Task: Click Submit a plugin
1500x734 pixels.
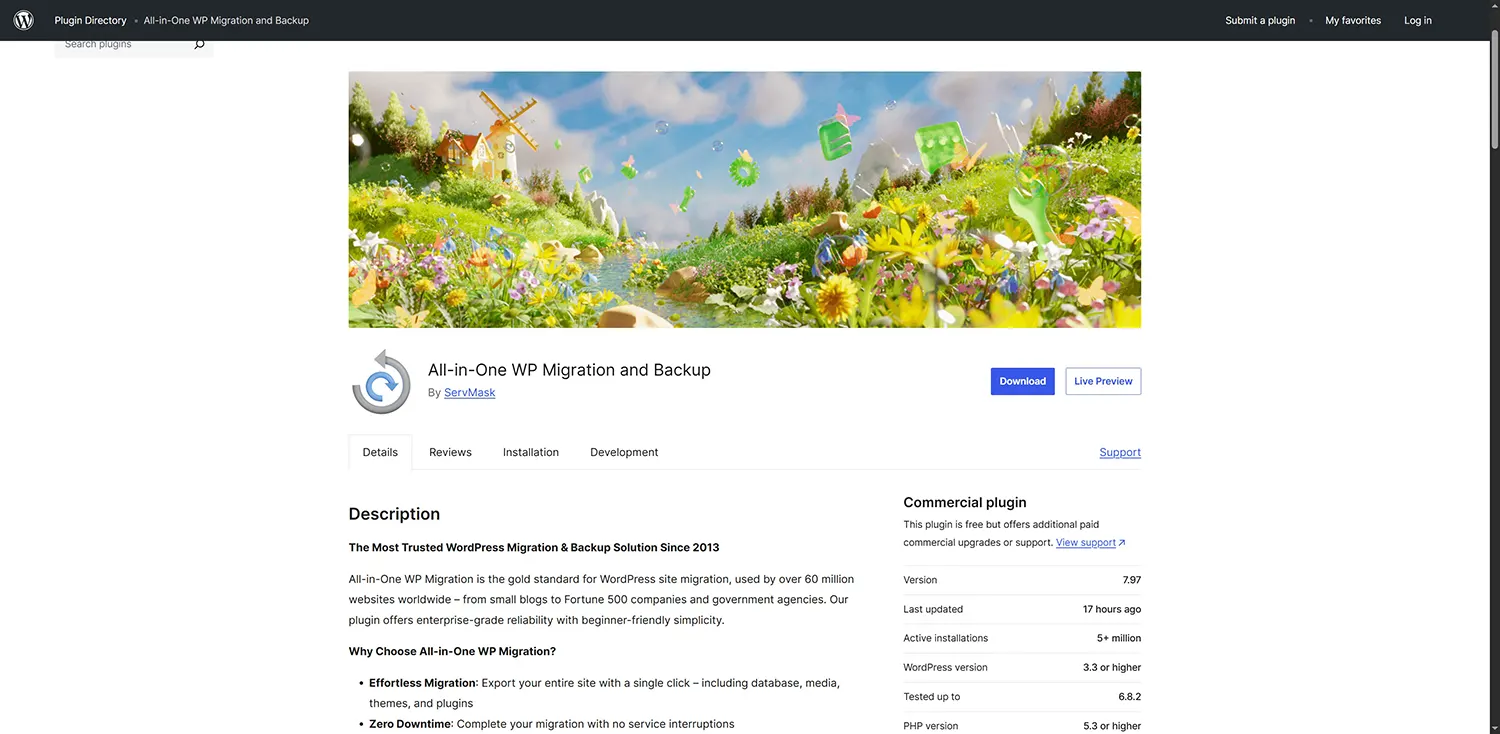Action: pos(1259,20)
